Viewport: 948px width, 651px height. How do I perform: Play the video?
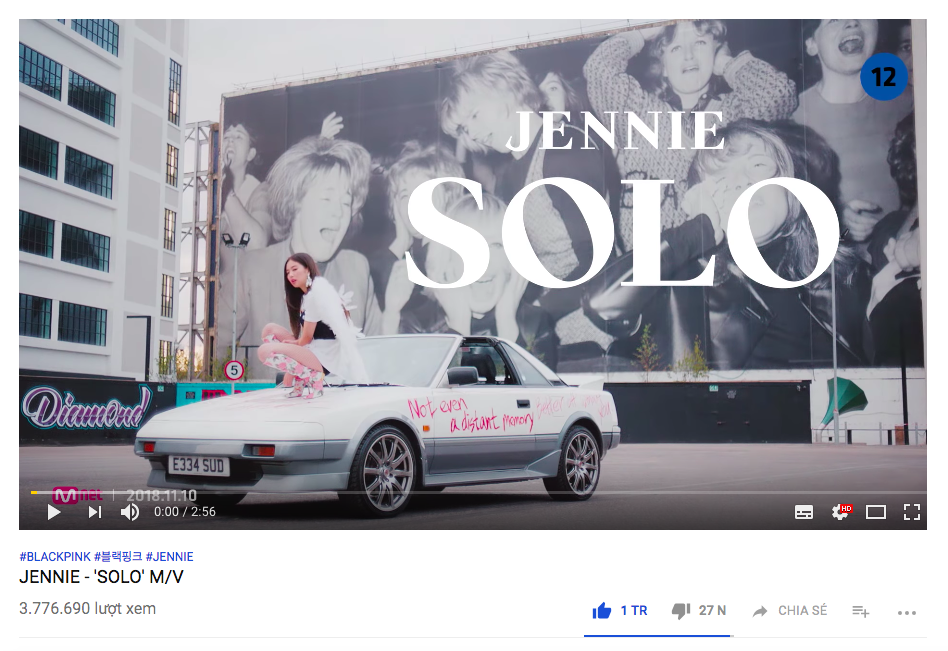(54, 513)
